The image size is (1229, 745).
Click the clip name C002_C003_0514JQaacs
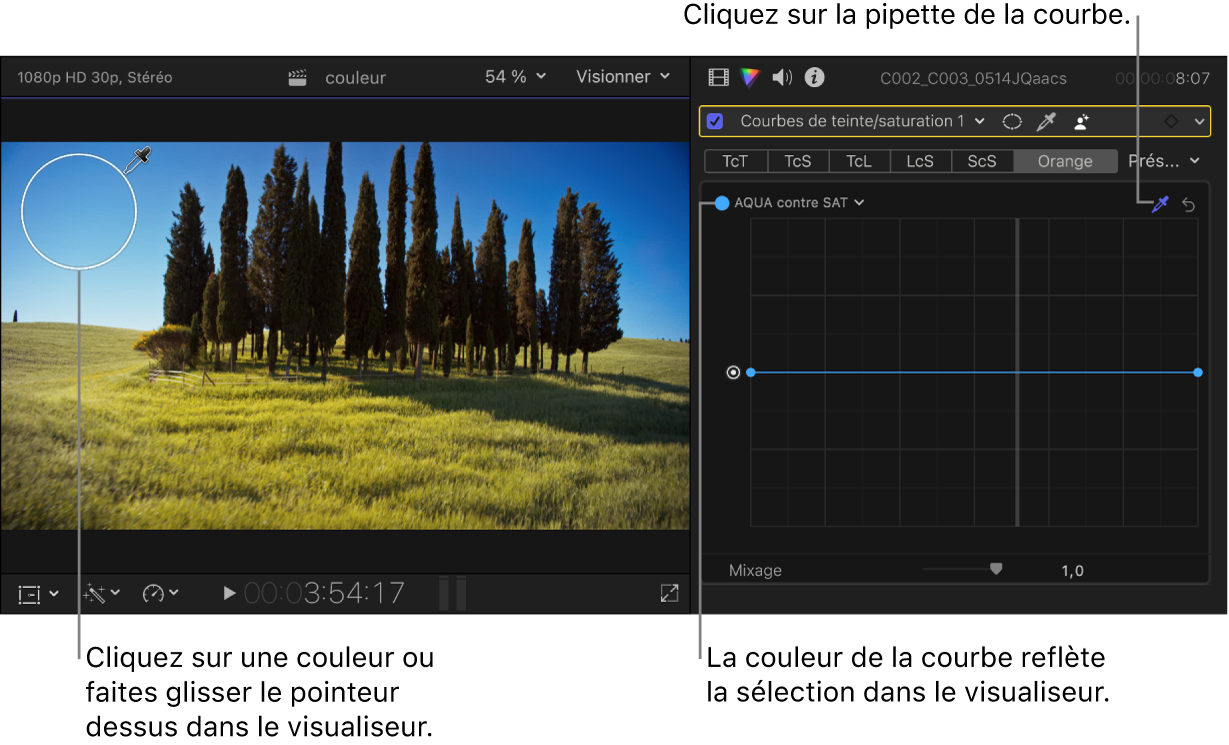pos(973,78)
